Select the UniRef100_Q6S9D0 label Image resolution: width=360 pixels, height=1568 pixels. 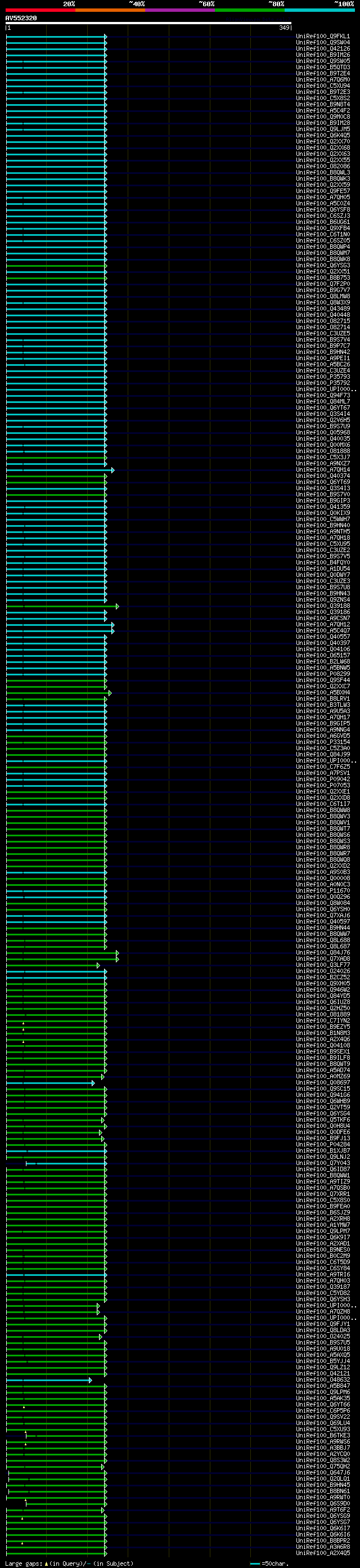tap(323, 1503)
